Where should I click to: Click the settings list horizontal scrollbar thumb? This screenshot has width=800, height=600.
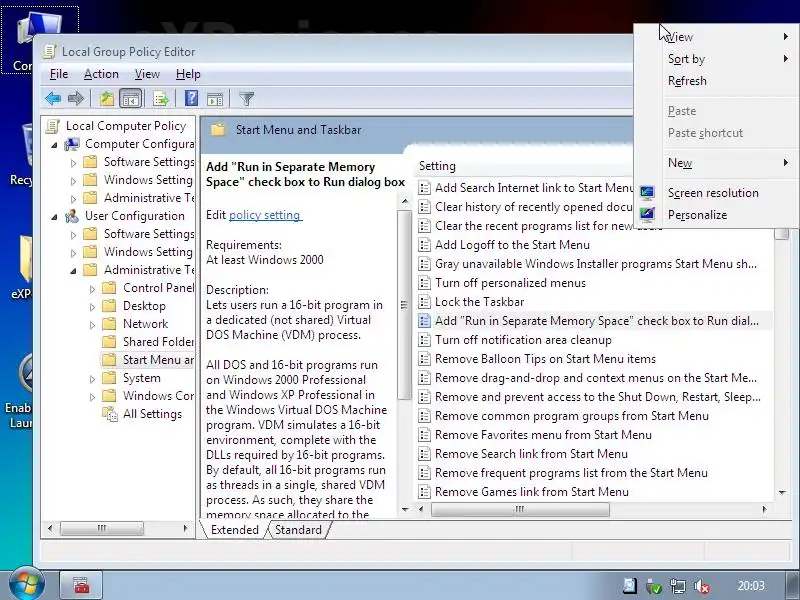point(520,509)
